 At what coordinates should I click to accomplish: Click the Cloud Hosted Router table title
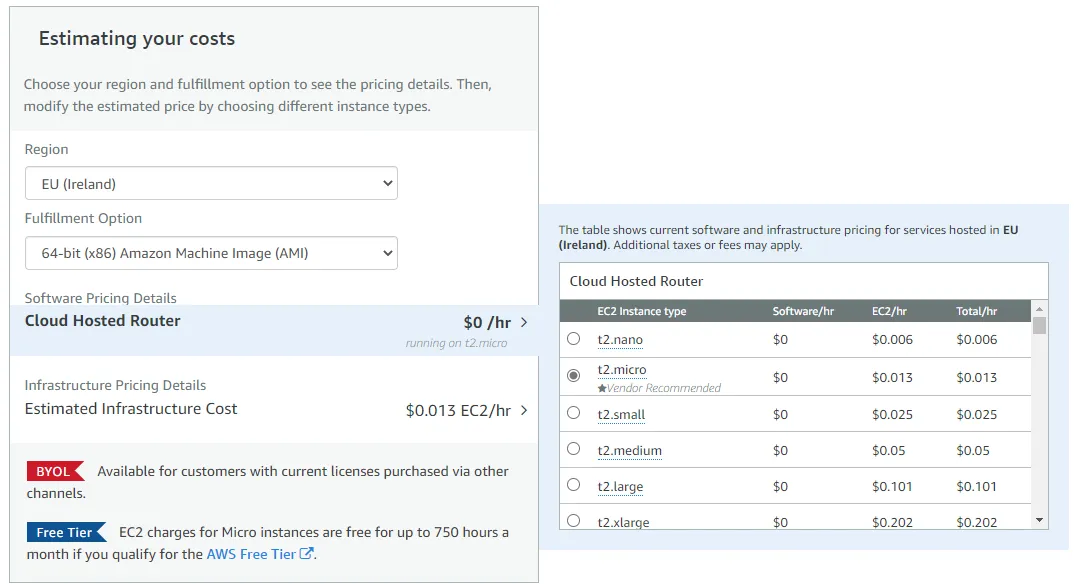pos(636,281)
